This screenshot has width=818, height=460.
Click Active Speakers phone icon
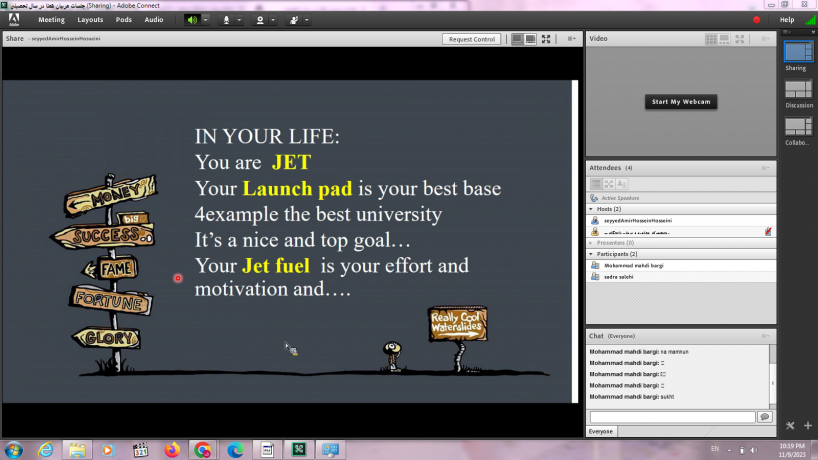pos(594,198)
